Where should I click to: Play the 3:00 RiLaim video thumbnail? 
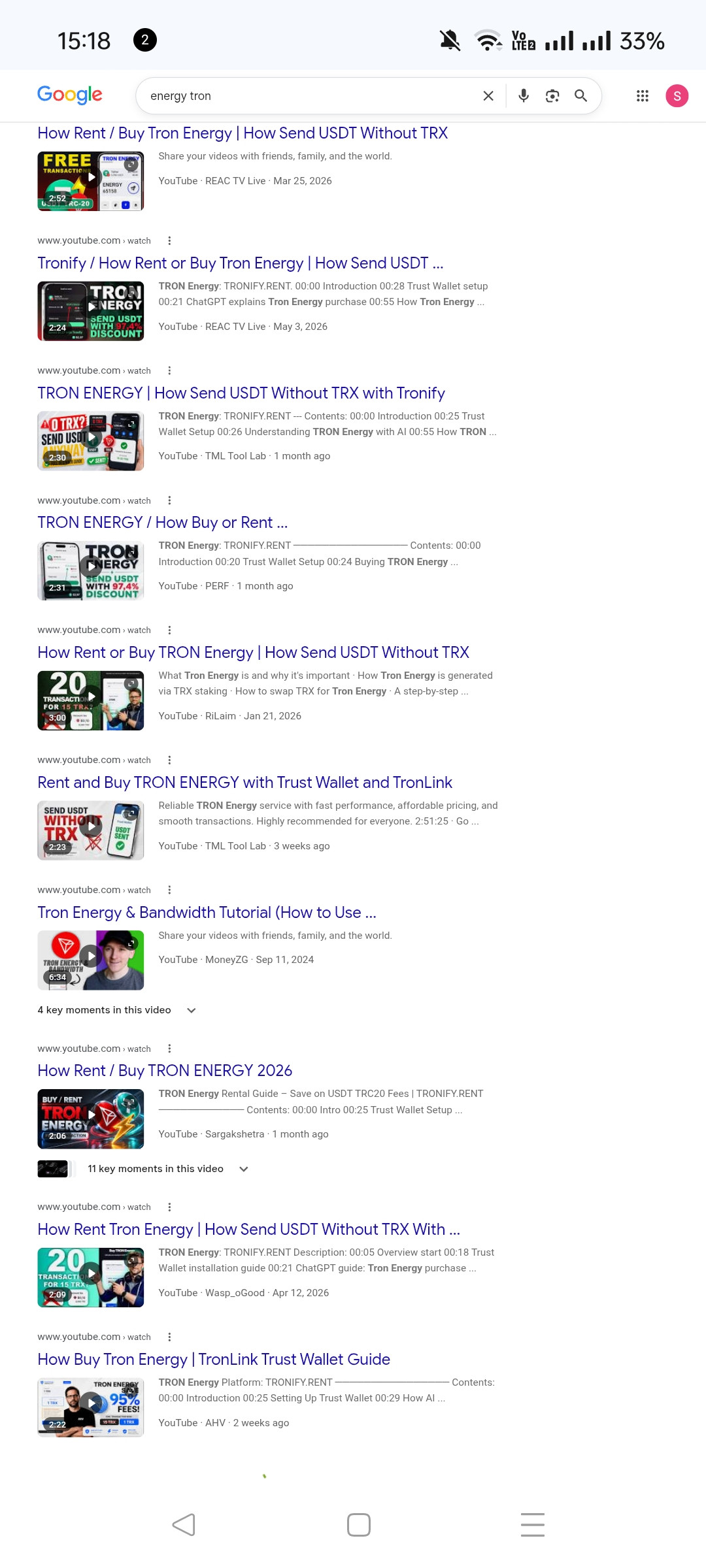[x=91, y=700]
